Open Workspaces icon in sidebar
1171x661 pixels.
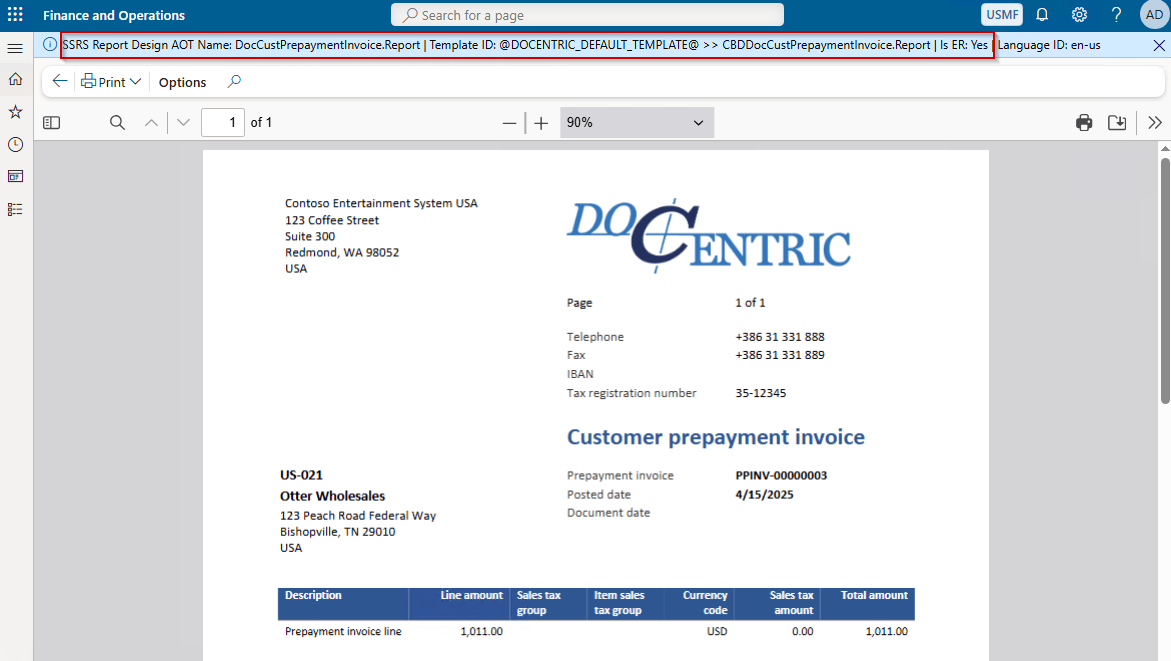(x=15, y=176)
